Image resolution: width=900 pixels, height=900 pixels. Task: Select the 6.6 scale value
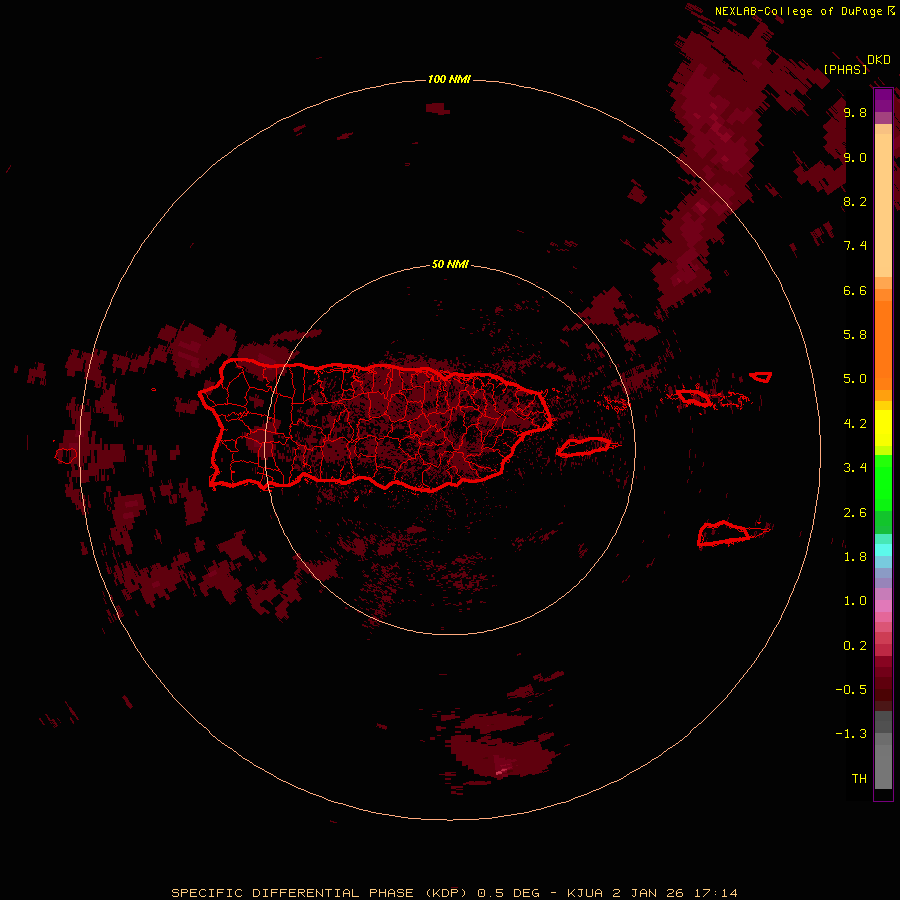click(855, 290)
